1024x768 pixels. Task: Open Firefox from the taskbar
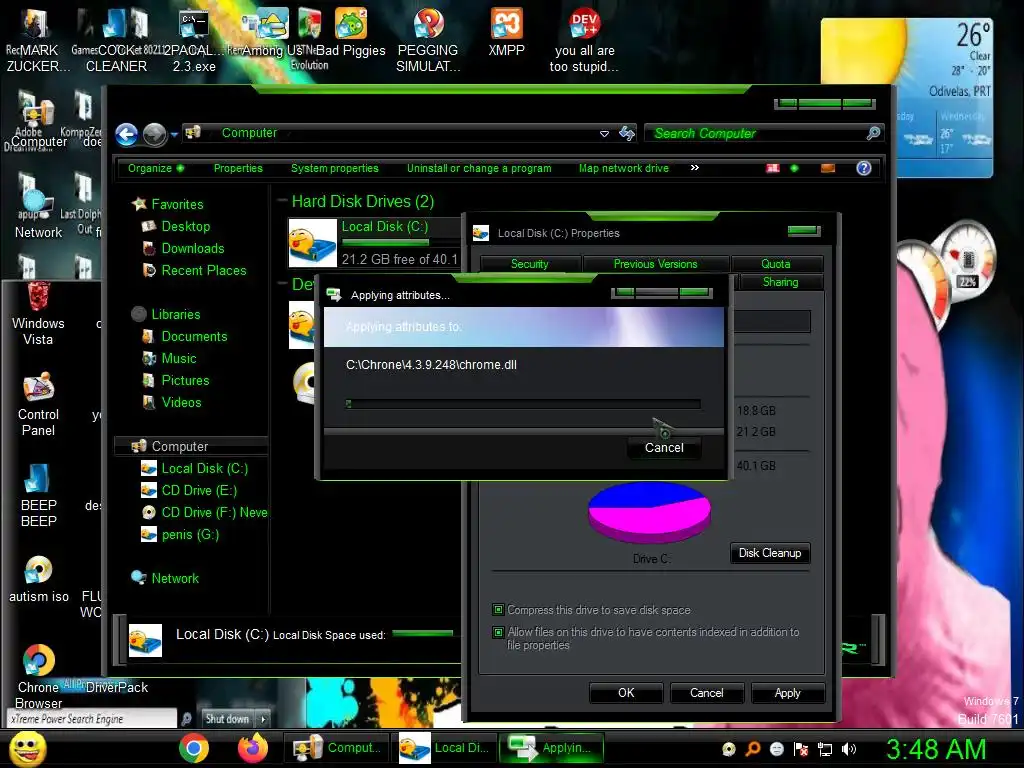coord(253,748)
